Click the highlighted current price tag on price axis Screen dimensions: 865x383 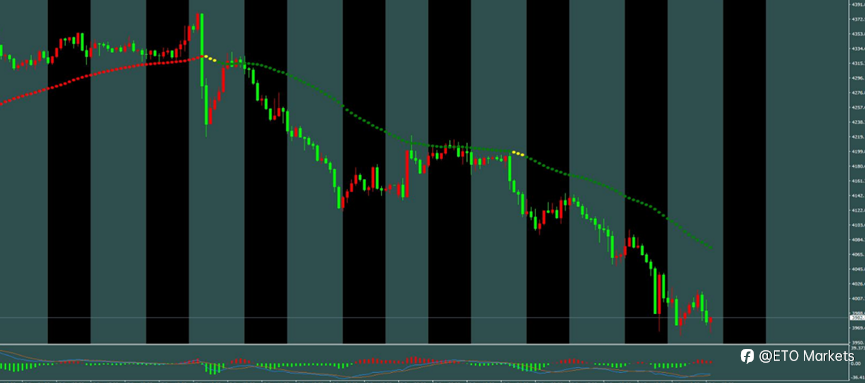tap(857, 318)
